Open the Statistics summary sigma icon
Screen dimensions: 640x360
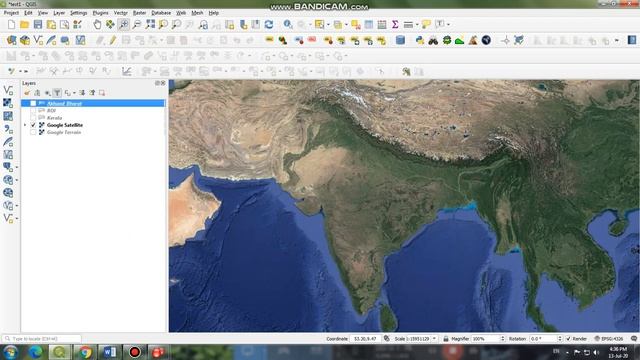tap(395, 24)
